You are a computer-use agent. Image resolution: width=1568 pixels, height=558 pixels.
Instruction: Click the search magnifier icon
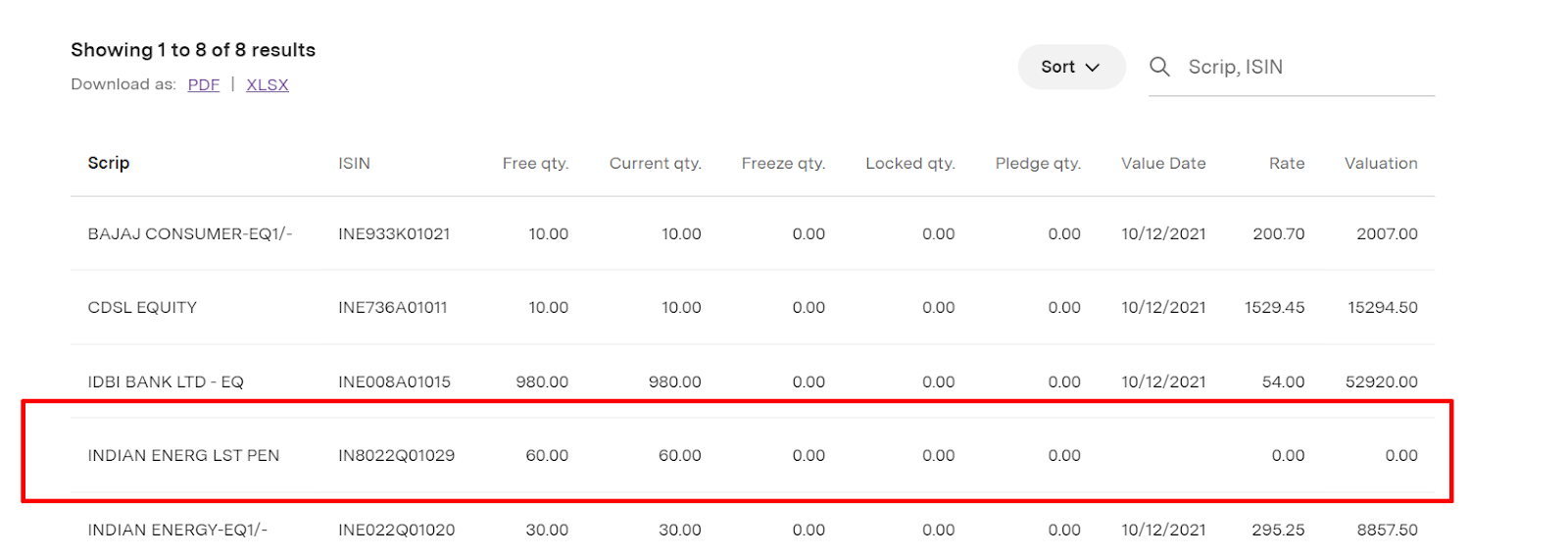point(1159,67)
